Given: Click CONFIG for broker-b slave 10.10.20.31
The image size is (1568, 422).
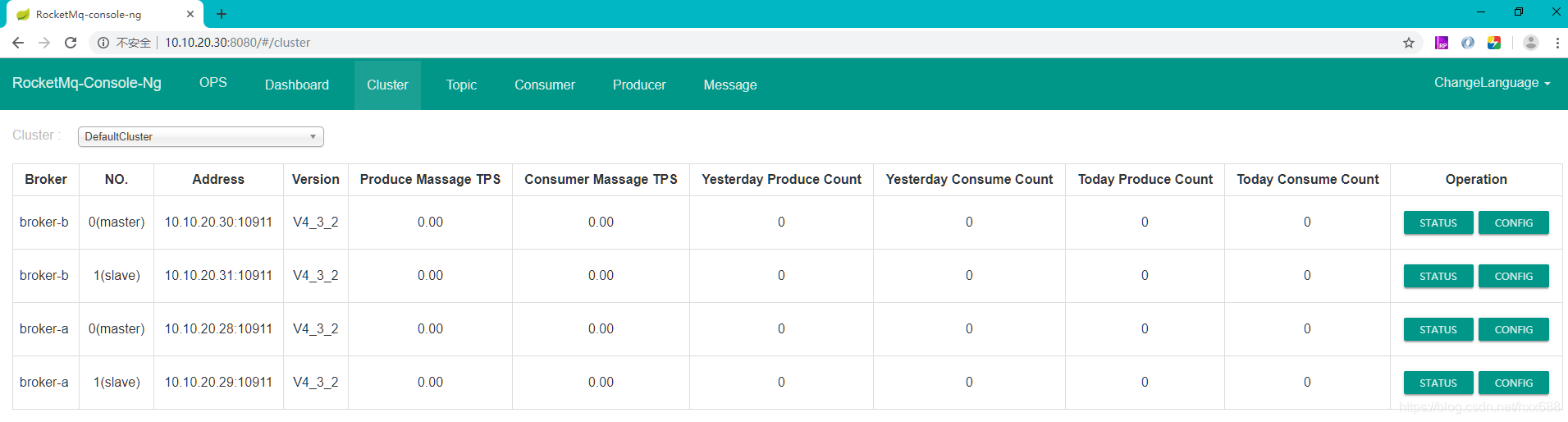Looking at the screenshot, I should (x=1514, y=276).
